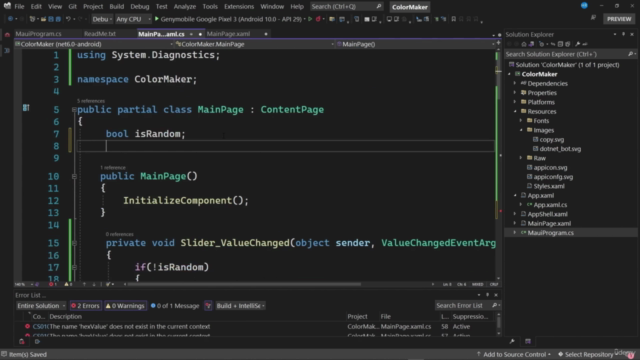Click the Description column header

66,316
